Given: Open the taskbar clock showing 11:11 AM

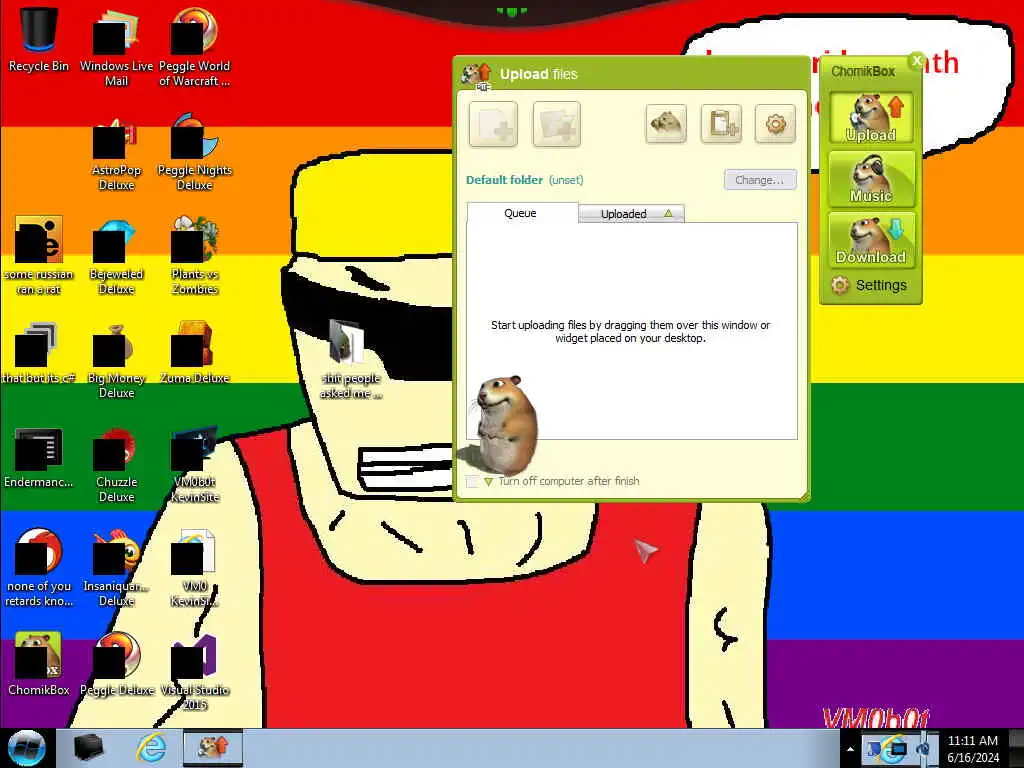Looking at the screenshot, I should tap(972, 749).
